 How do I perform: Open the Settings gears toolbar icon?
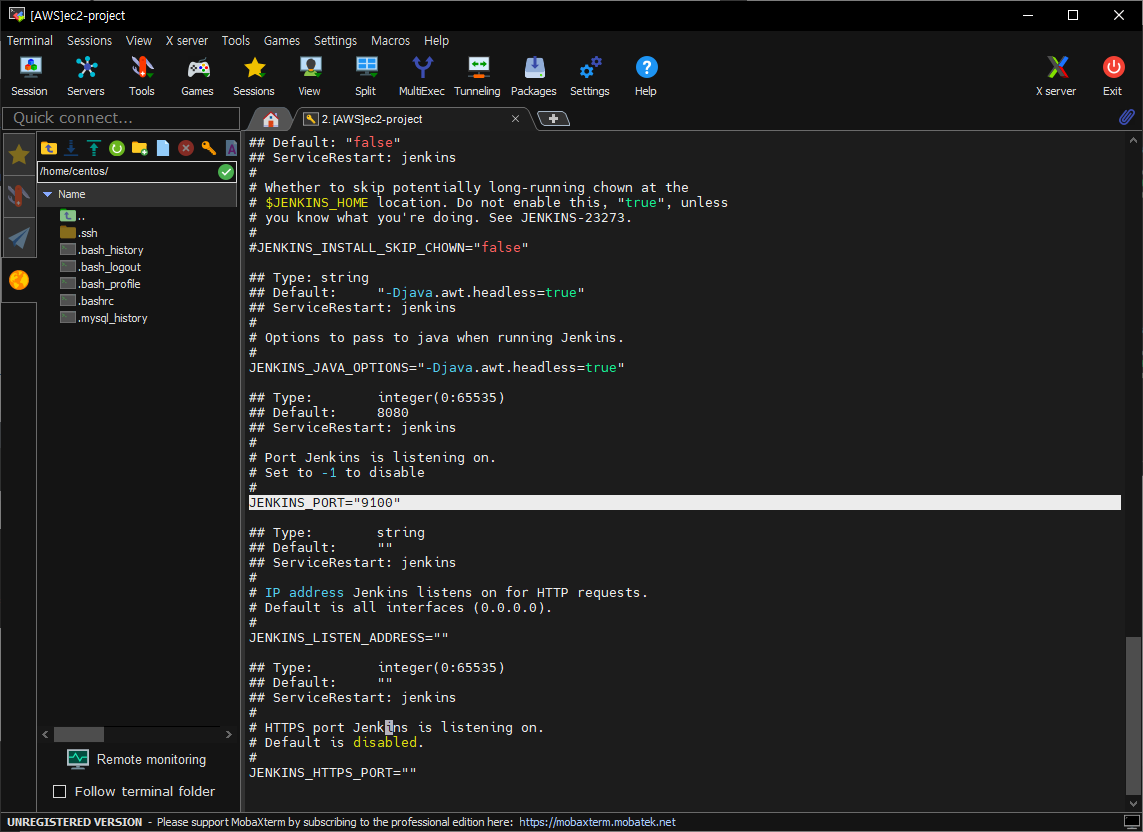(590, 76)
